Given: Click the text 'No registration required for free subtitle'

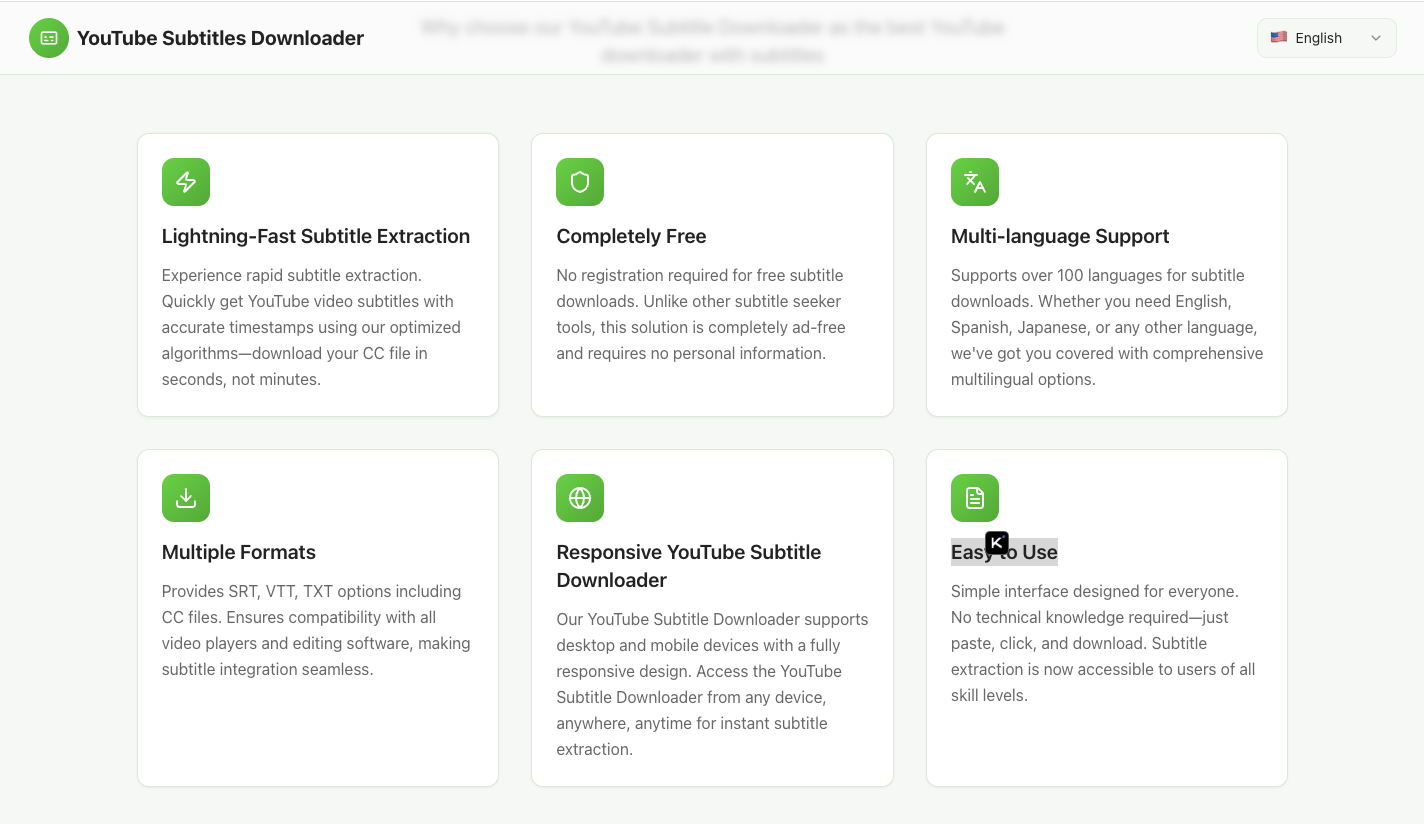Looking at the screenshot, I should click(700, 275).
